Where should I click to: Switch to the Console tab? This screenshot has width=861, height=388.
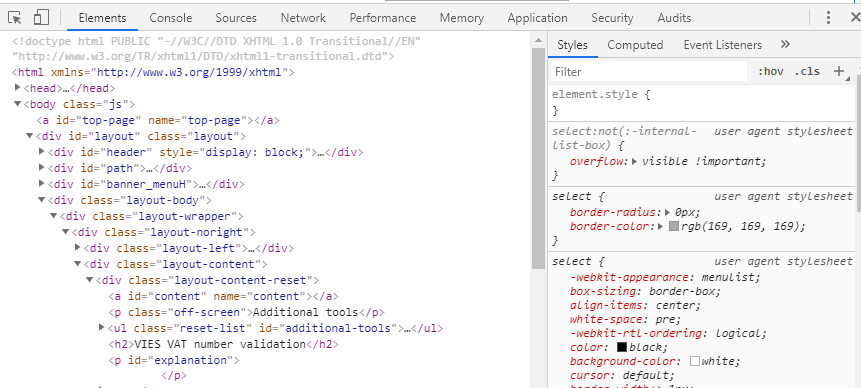point(171,18)
